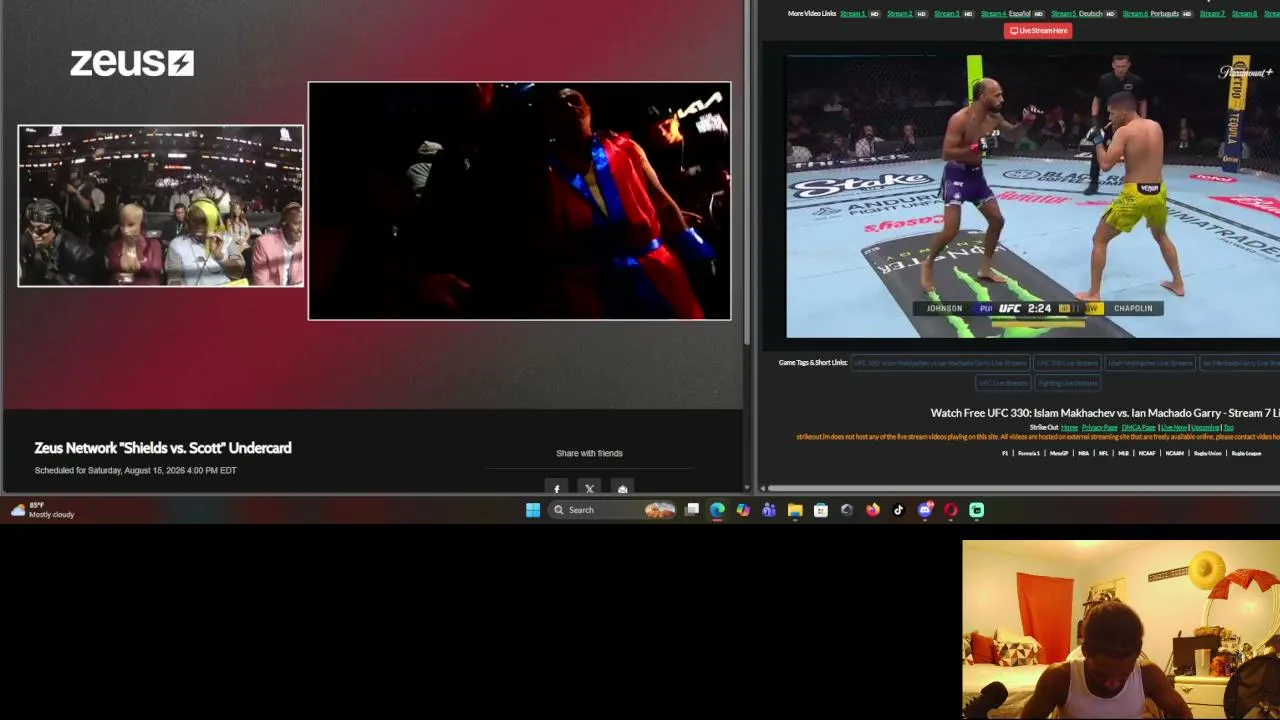Click the taskbar Search box
The width and height of the screenshot is (1280, 720).
click(612, 510)
